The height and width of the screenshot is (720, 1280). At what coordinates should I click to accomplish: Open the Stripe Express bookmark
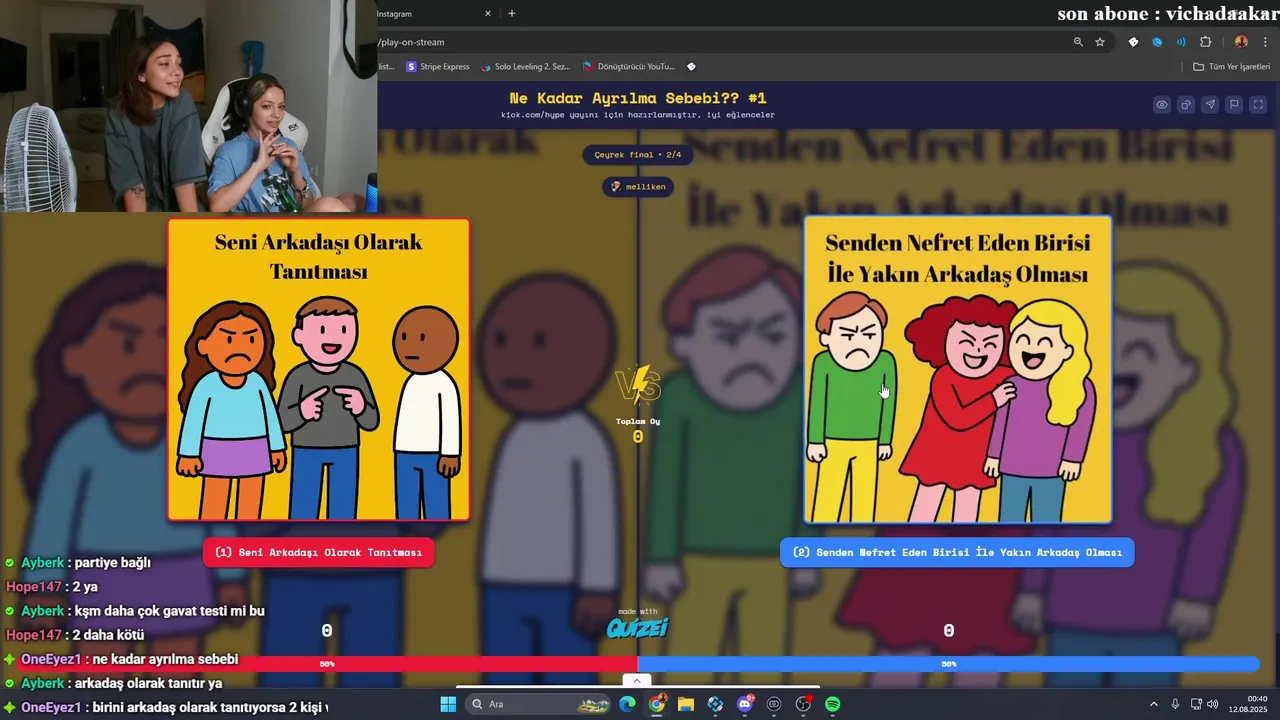tap(438, 67)
